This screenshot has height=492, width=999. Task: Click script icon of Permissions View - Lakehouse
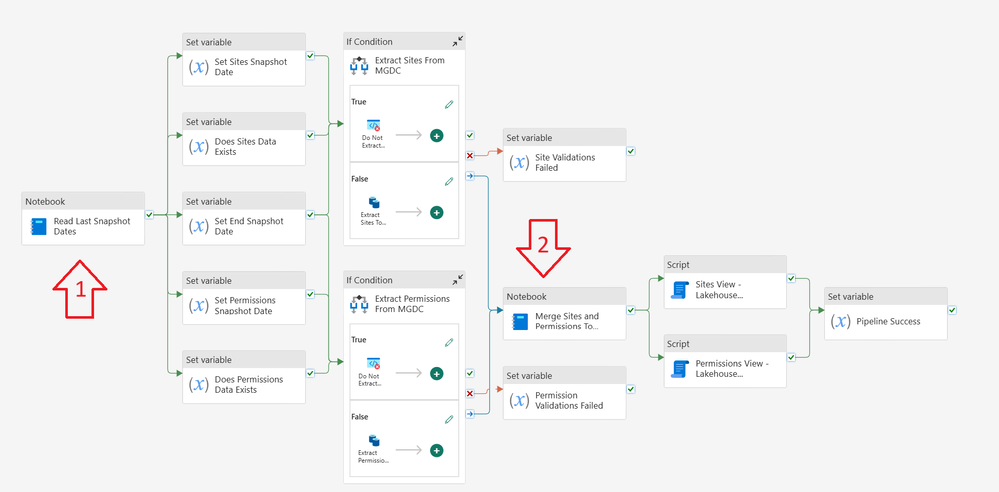[680, 369]
